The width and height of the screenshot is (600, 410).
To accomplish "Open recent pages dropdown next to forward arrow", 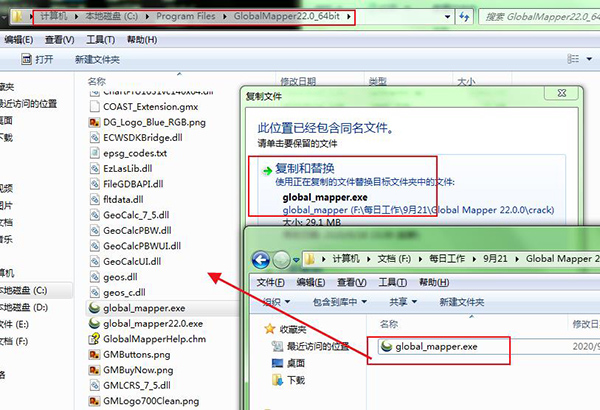I will click(x=296, y=260).
